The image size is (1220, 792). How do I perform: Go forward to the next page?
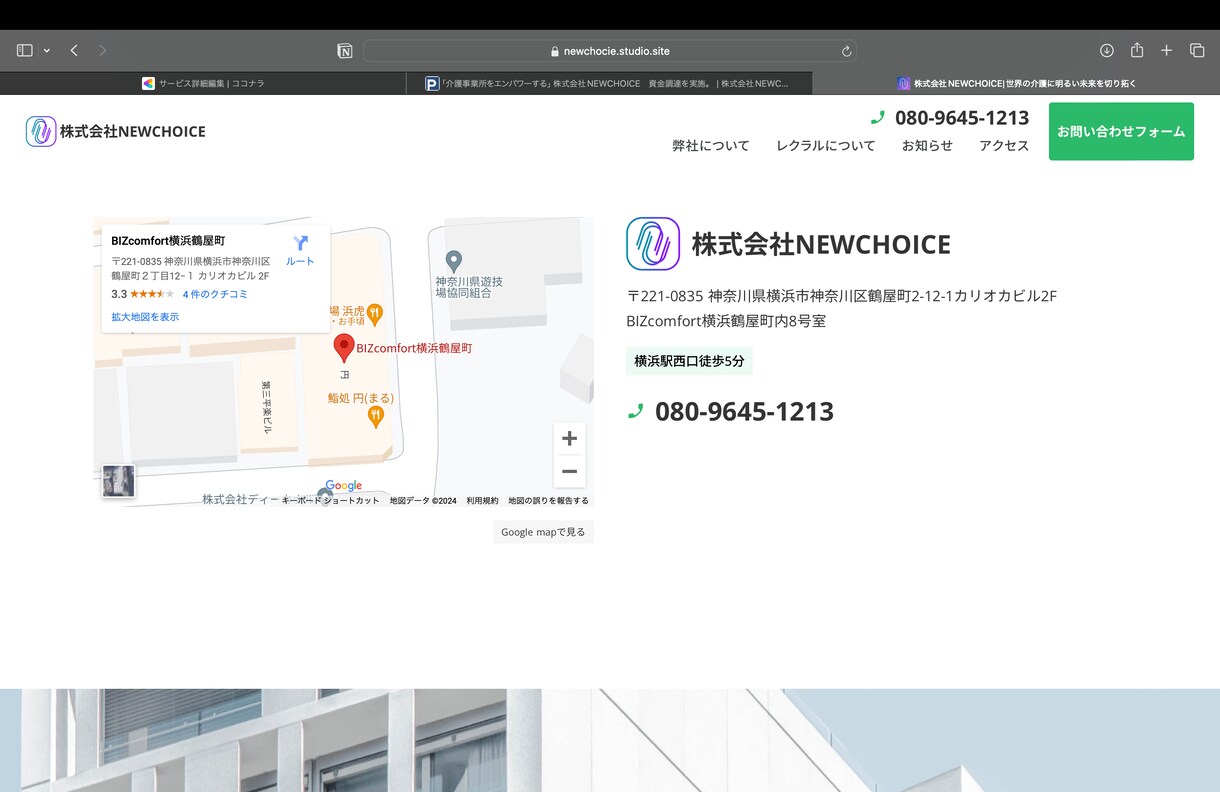[102, 50]
